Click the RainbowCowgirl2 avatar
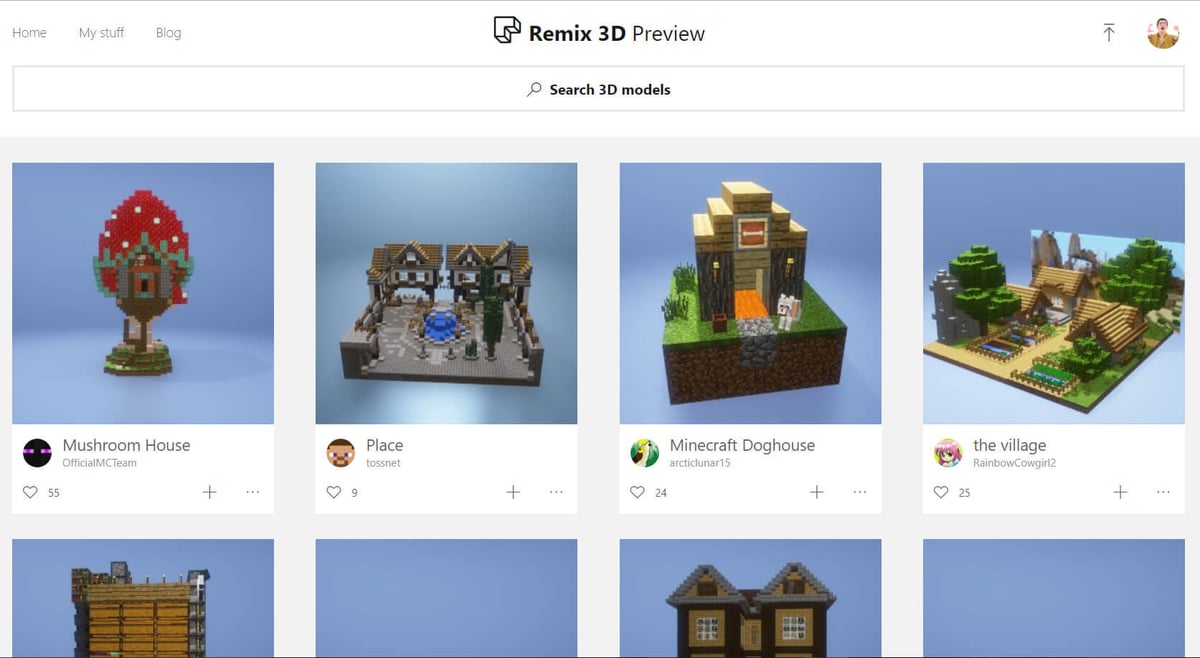 click(x=948, y=453)
